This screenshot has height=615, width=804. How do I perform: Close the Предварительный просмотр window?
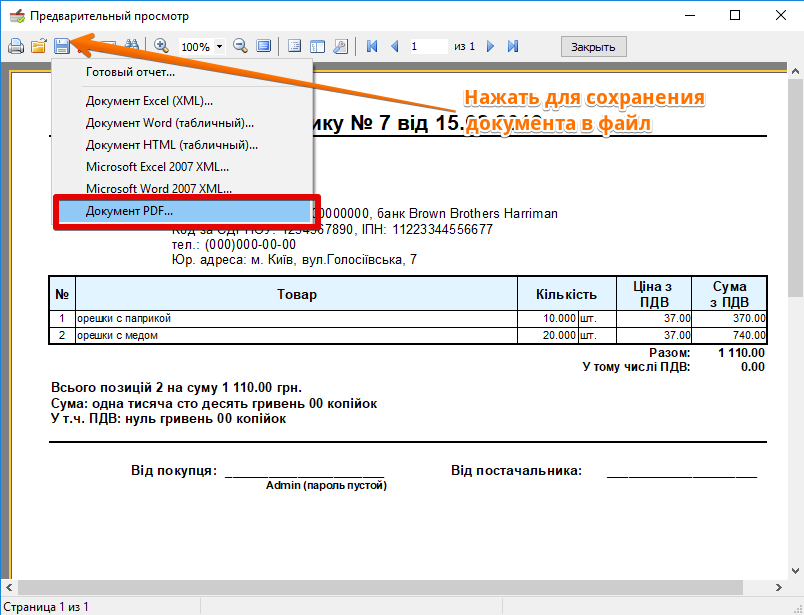click(781, 15)
